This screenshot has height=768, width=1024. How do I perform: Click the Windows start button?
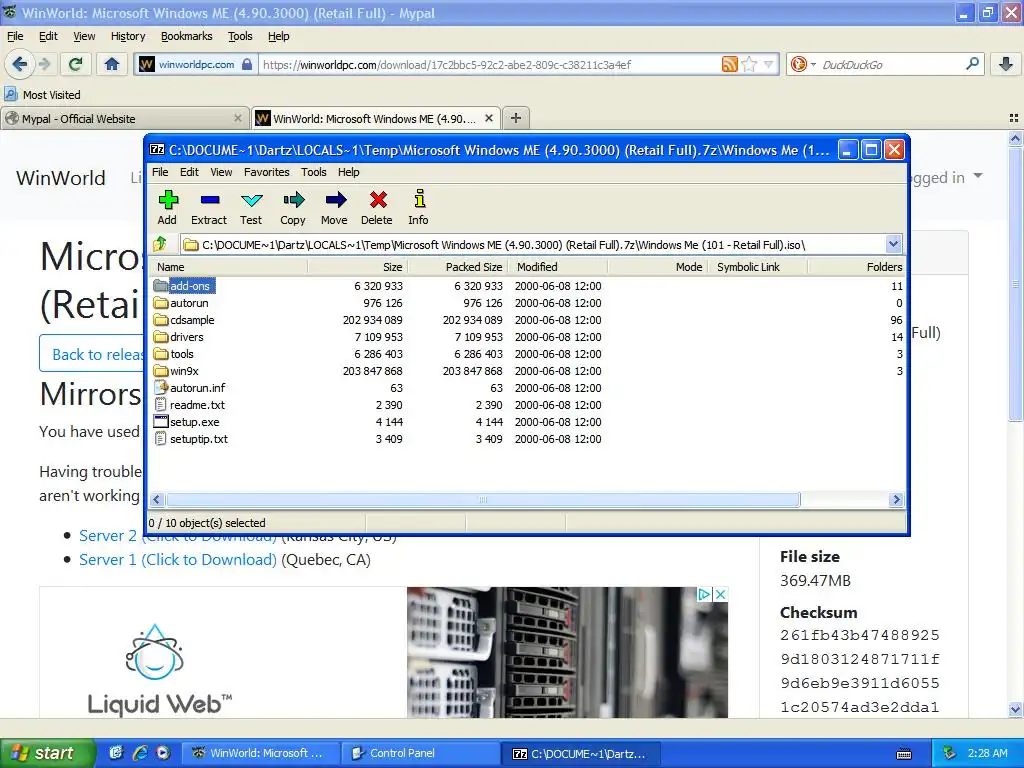pyautogui.click(x=47, y=753)
